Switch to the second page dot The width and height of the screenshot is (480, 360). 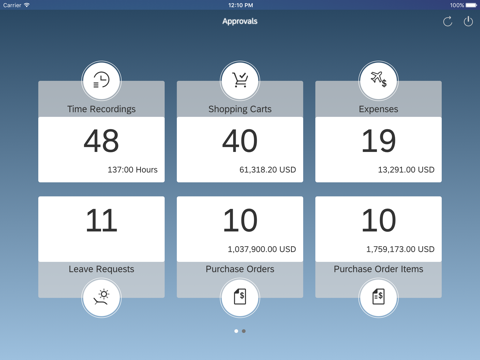click(x=244, y=331)
